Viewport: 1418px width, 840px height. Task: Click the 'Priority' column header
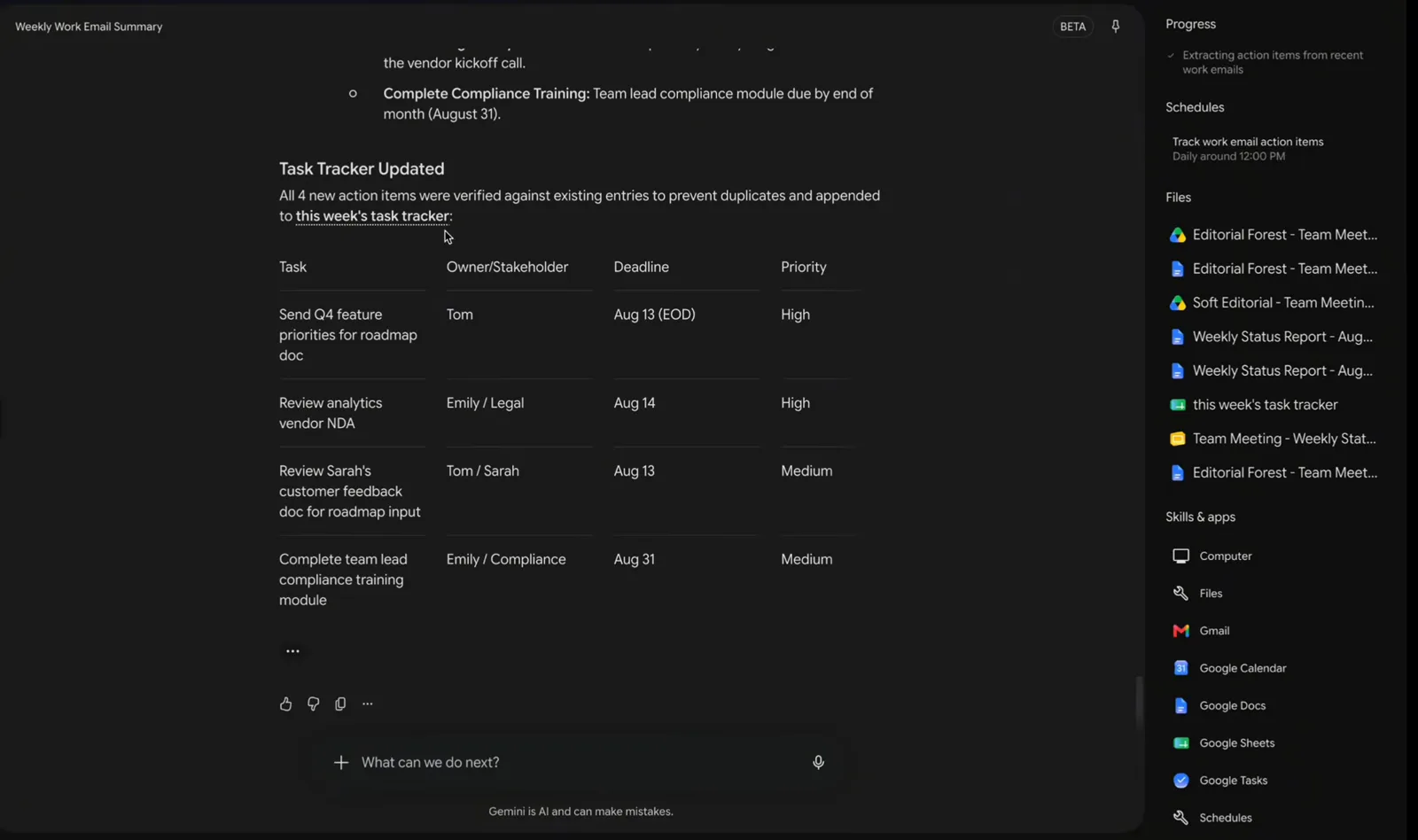(803, 267)
